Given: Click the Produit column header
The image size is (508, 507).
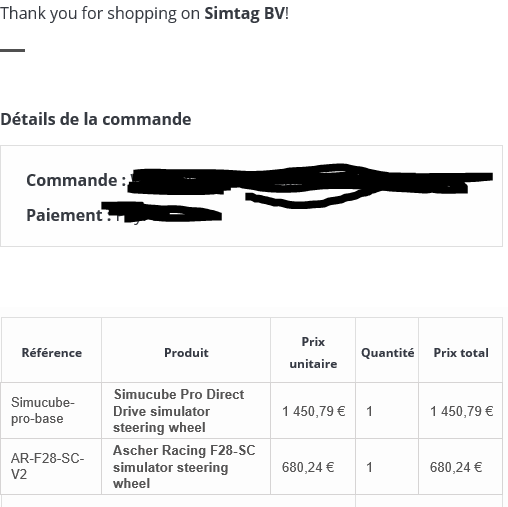Looking at the screenshot, I should pyautogui.click(x=186, y=353).
